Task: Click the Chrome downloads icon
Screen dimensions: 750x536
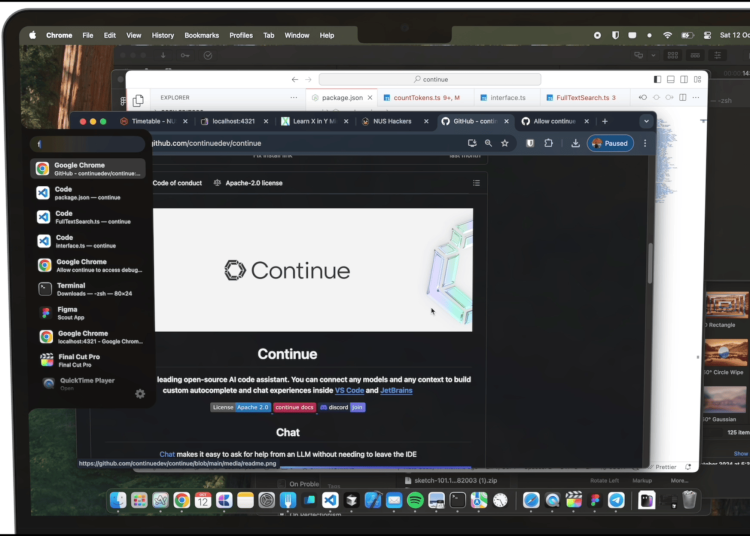Action: pyautogui.click(x=575, y=143)
